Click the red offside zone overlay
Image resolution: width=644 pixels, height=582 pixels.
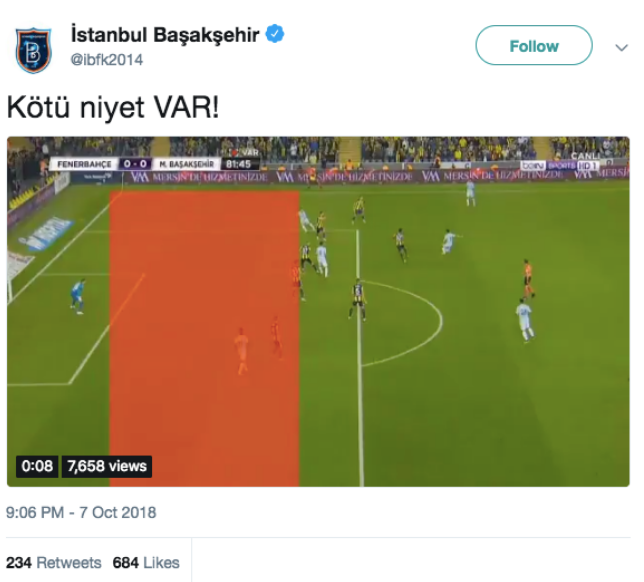(204, 338)
